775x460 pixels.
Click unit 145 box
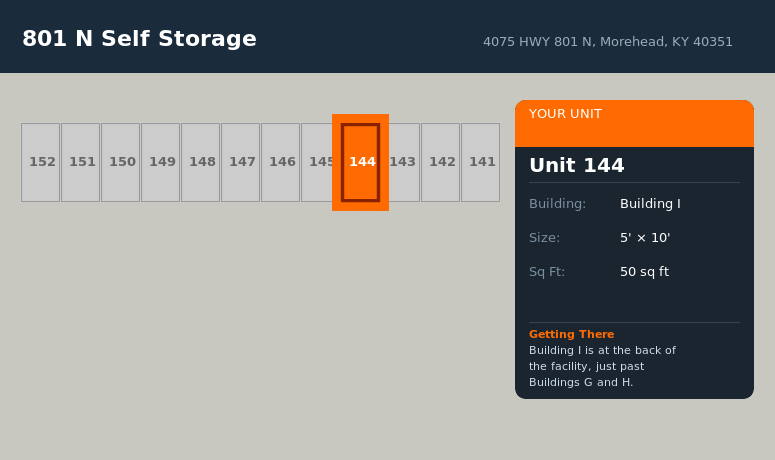[x=317, y=162]
